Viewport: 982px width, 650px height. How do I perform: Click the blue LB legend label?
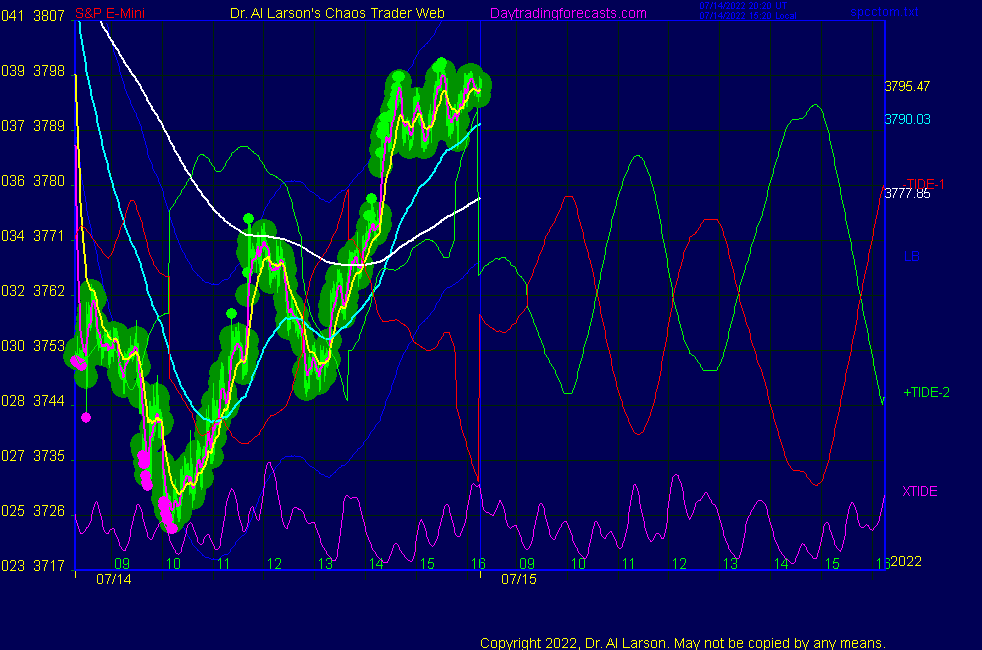[x=912, y=257]
